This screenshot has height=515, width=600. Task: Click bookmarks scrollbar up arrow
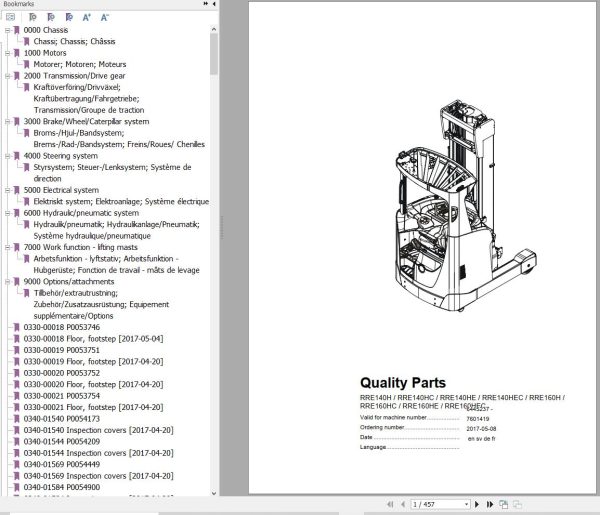[x=214, y=29]
